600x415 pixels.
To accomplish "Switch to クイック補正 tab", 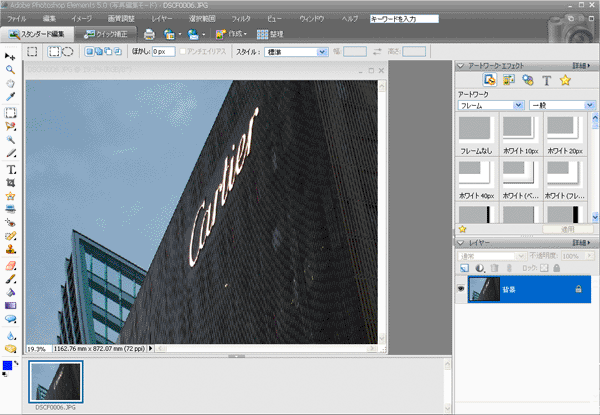I will [x=103, y=34].
